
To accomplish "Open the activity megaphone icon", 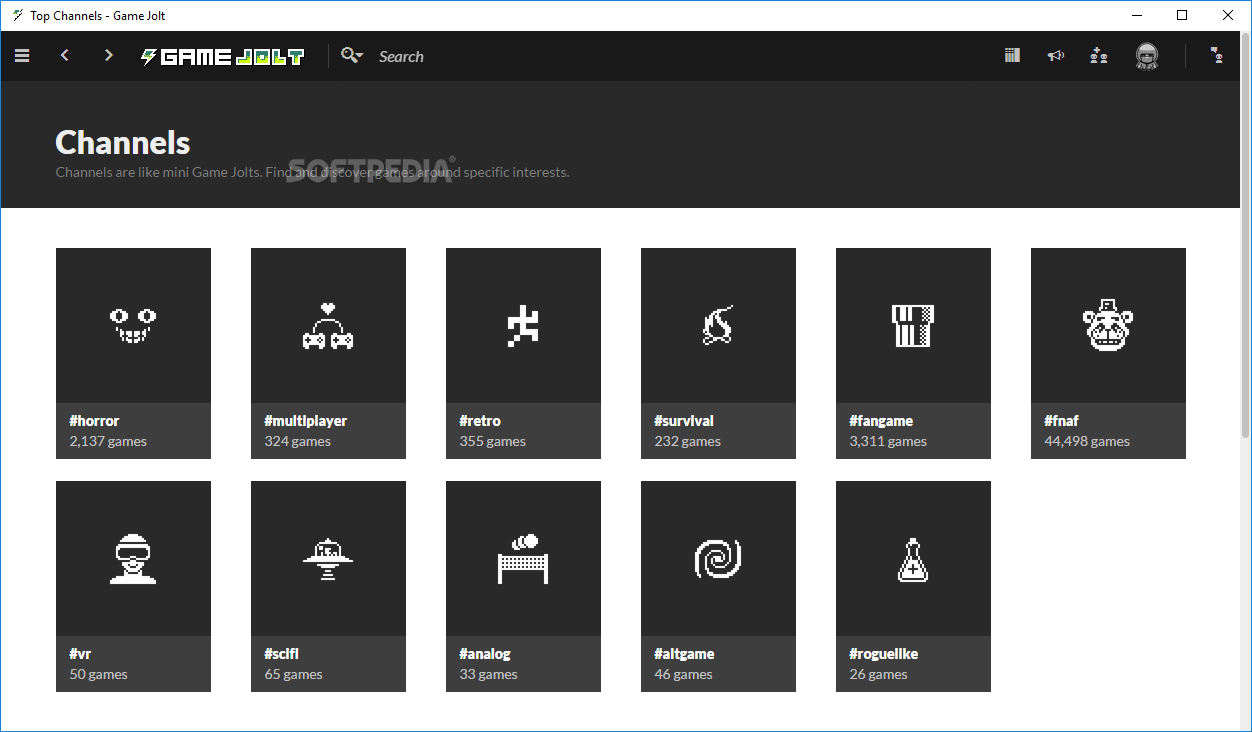I will click(1055, 56).
